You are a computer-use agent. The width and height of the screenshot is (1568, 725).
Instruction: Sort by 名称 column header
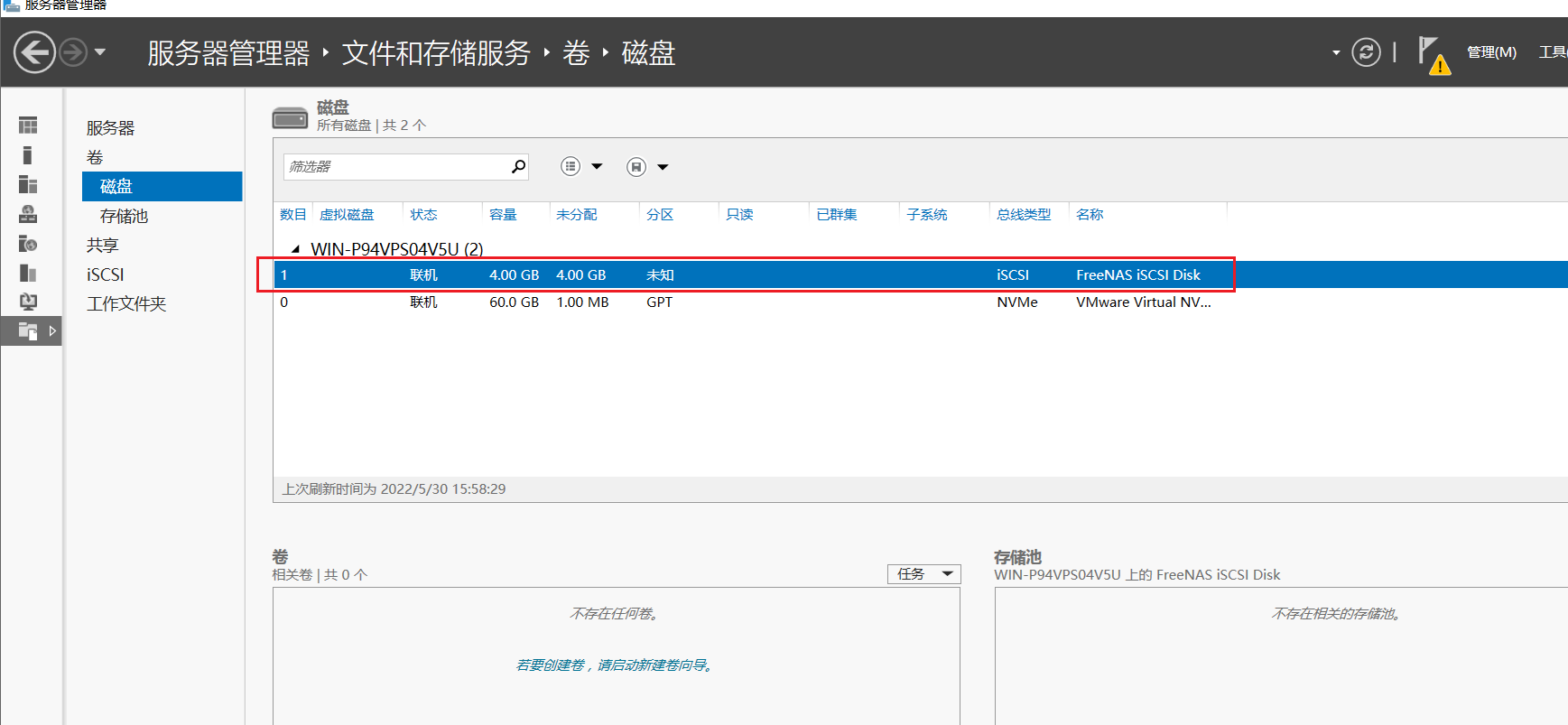[1090, 214]
